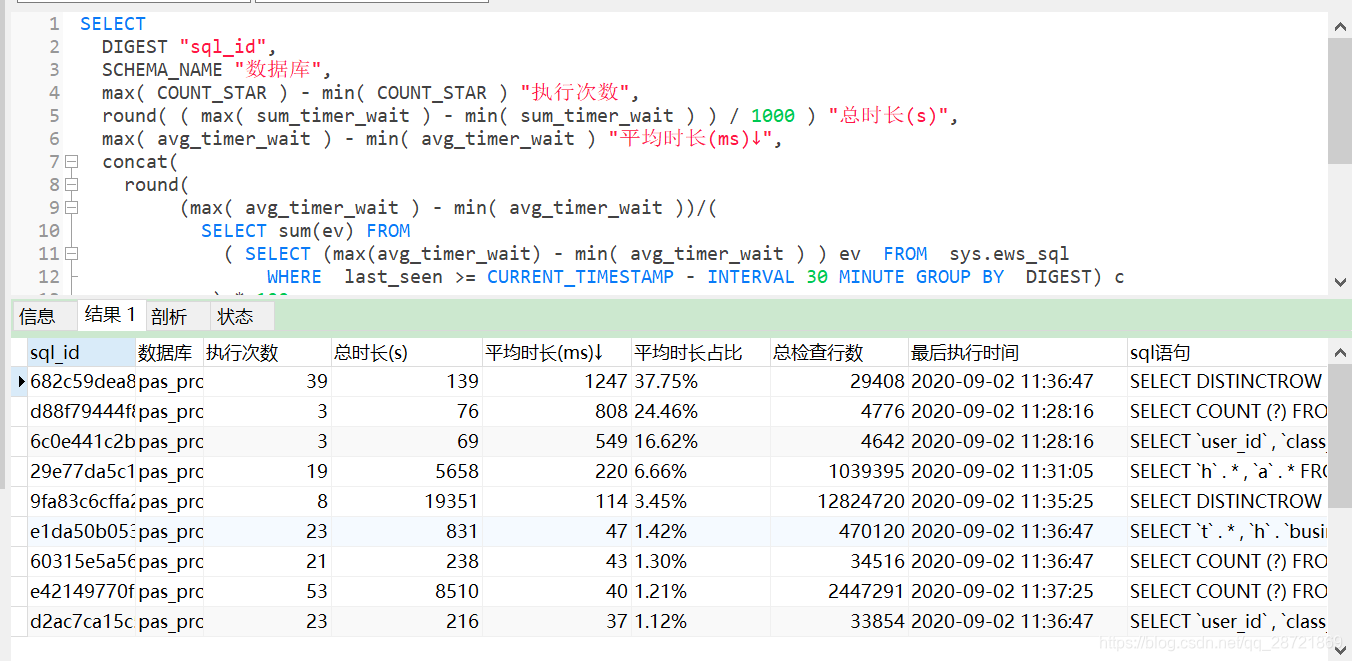Select cell 60315e5a56 in sql_id column

pyautogui.click(x=83, y=561)
